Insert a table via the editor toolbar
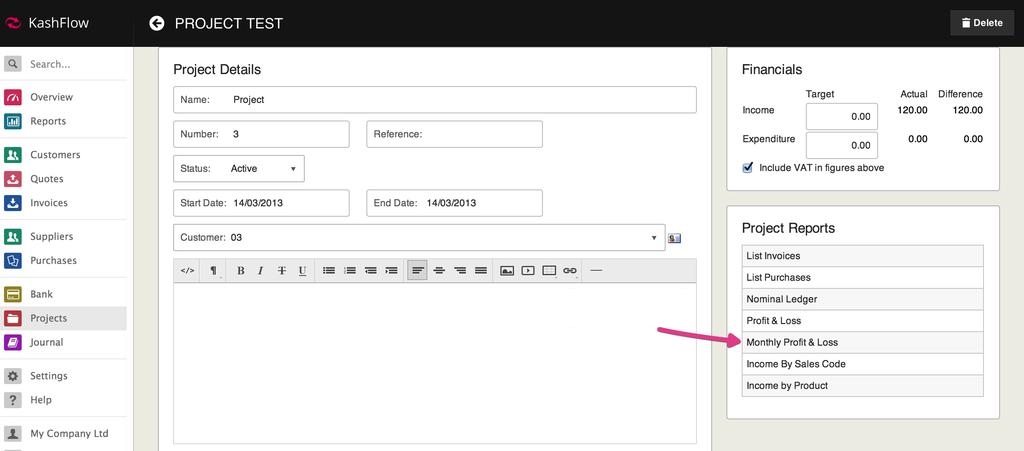1024x451 pixels. click(x=549, y=270)
